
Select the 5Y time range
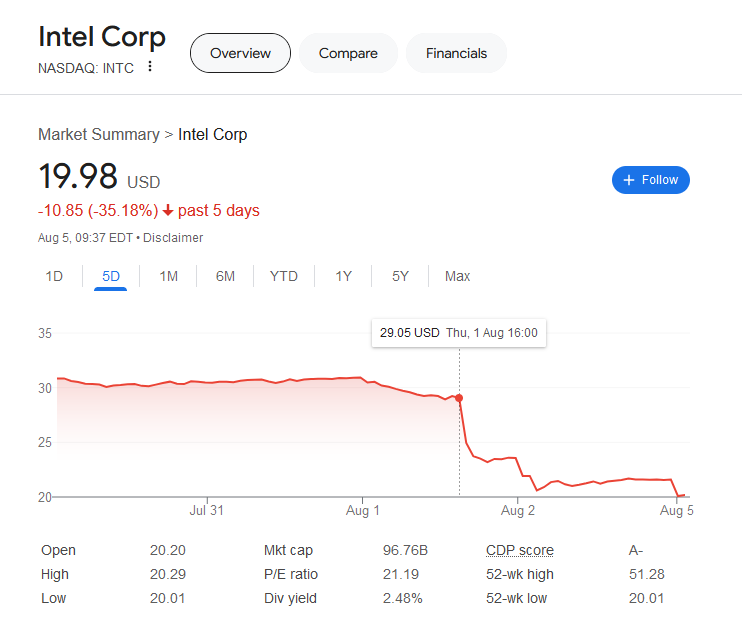(x=400, y=276)
